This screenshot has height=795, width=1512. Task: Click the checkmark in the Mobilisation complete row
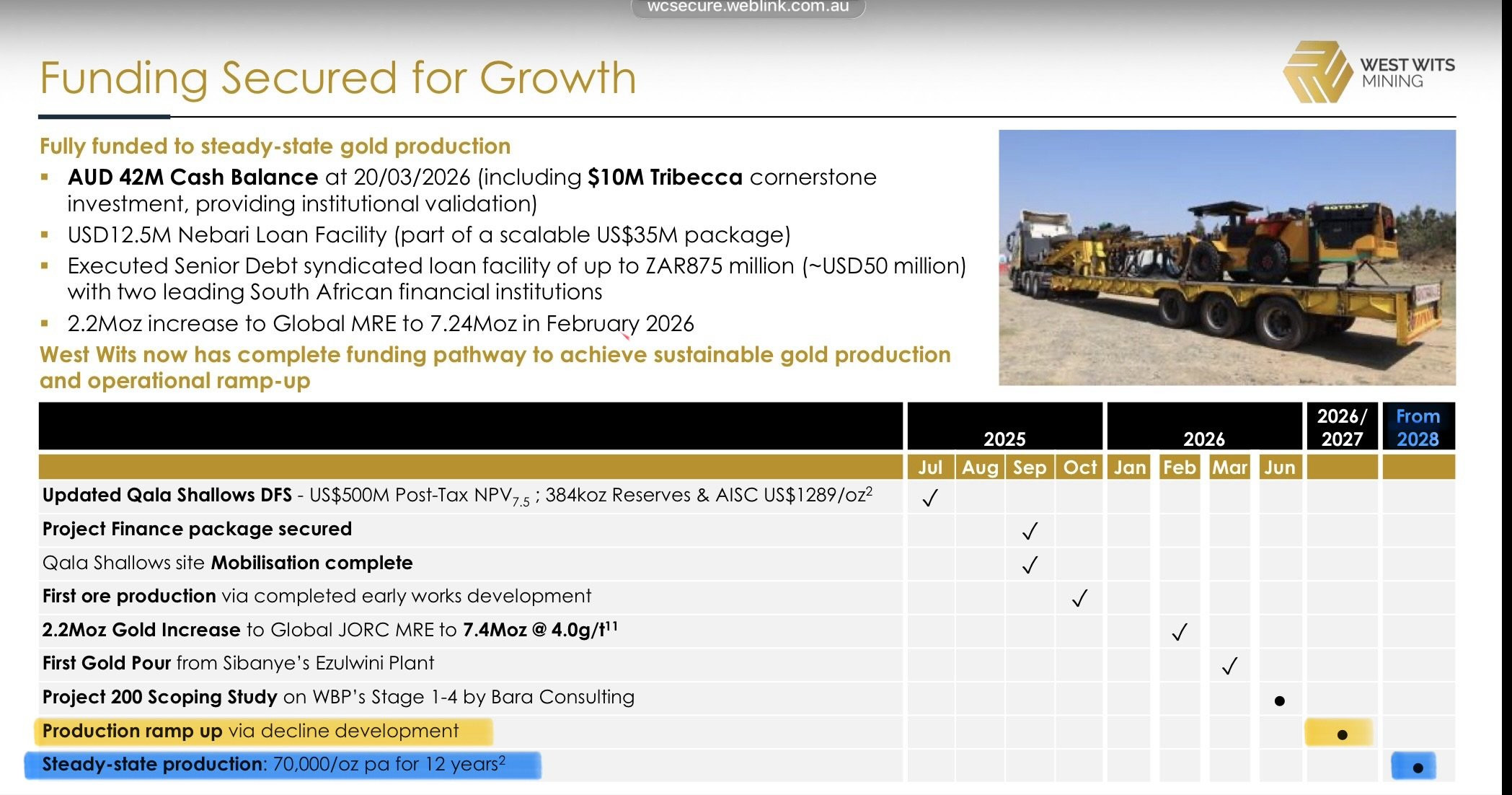coord(1030,564)
